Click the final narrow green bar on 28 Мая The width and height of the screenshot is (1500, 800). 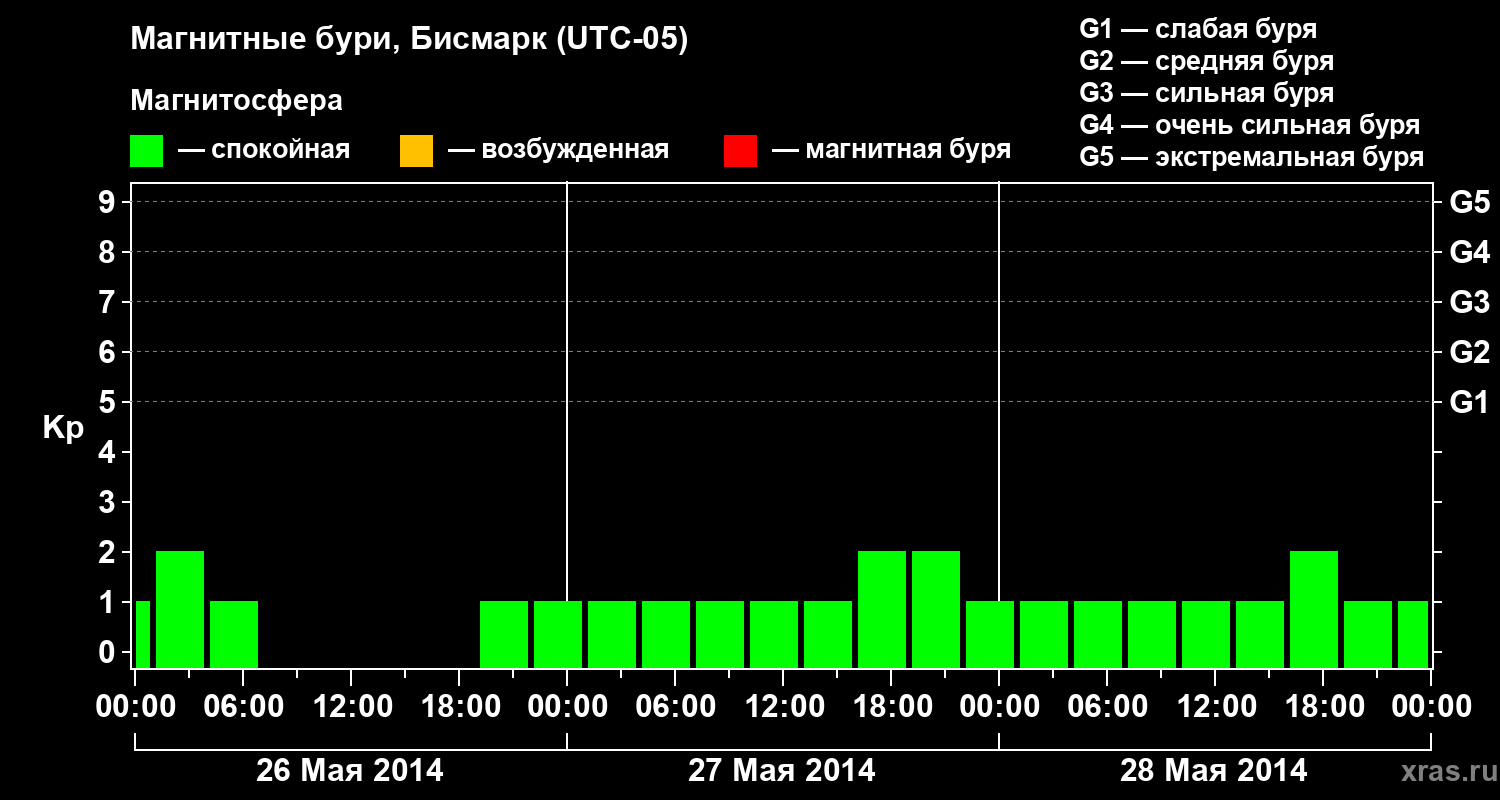pyautogui.click(x=1413, y=634)
